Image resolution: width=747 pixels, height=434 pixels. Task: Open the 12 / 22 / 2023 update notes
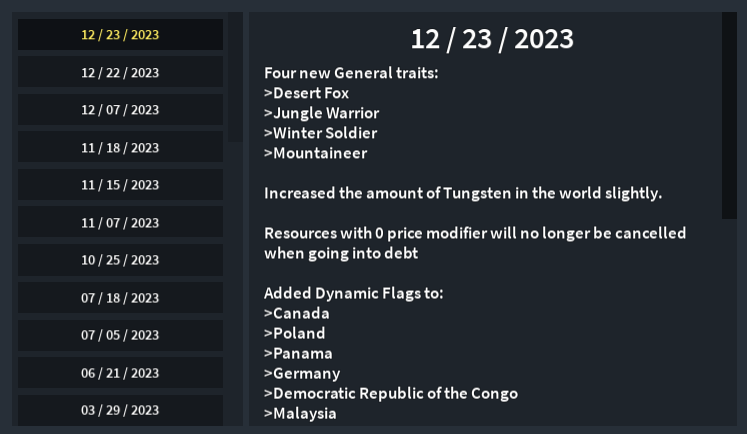click(x=120, y=72)
